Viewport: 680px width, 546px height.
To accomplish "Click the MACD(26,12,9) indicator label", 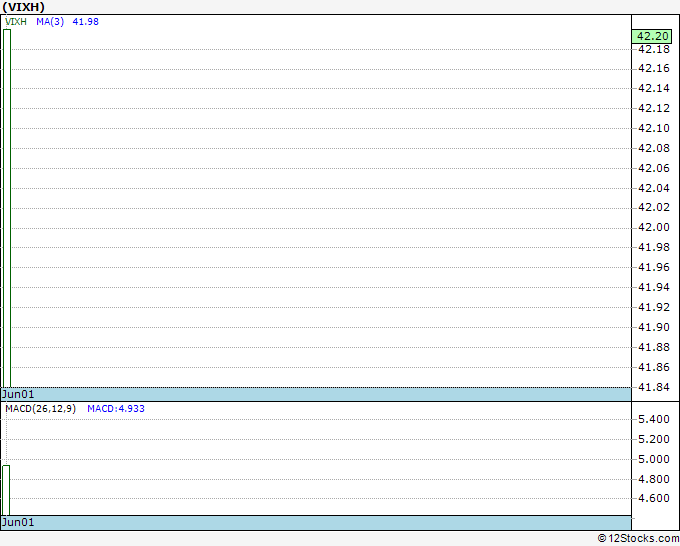I will (40, 408).
